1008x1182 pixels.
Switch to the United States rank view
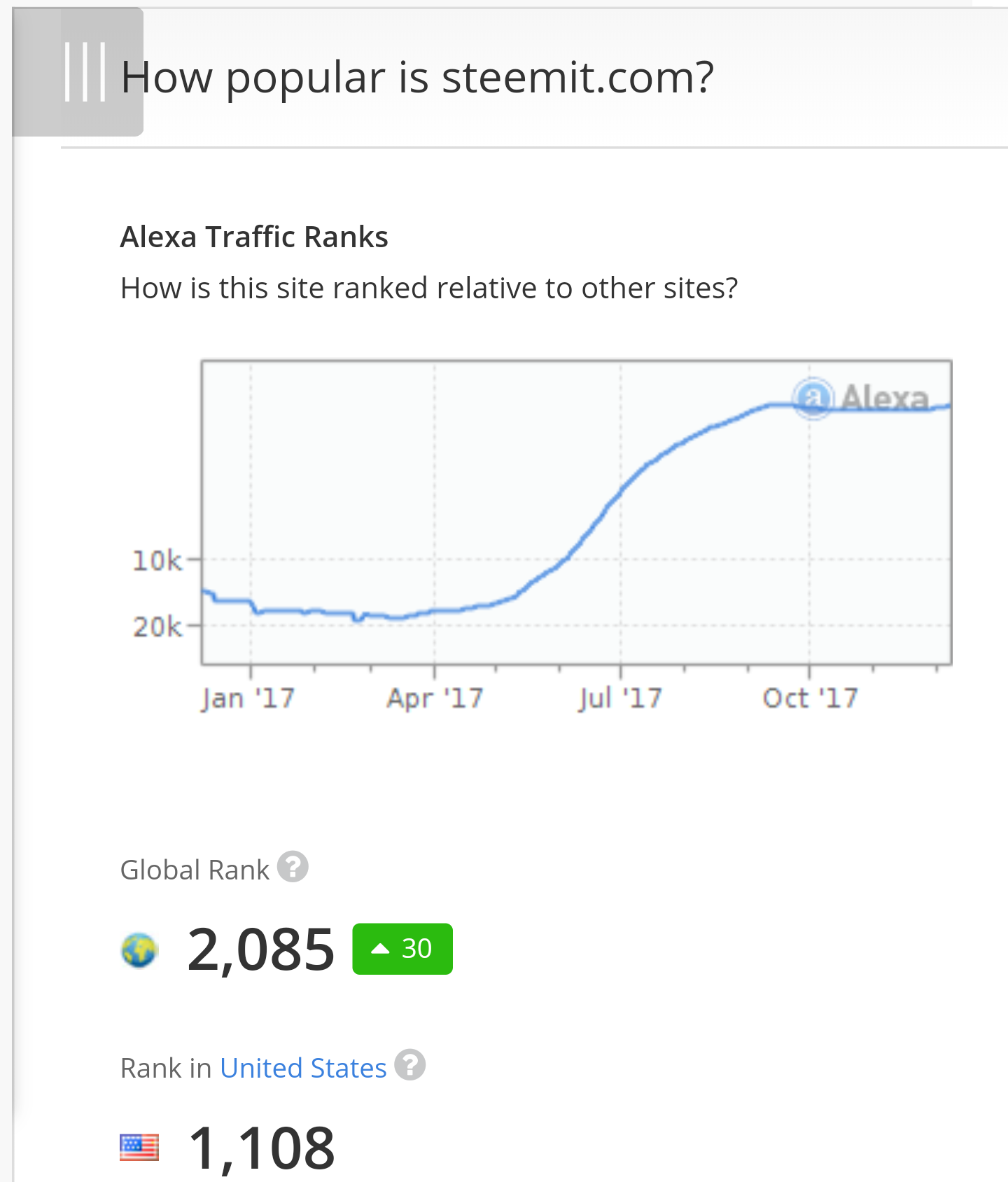click(302, 1067)
